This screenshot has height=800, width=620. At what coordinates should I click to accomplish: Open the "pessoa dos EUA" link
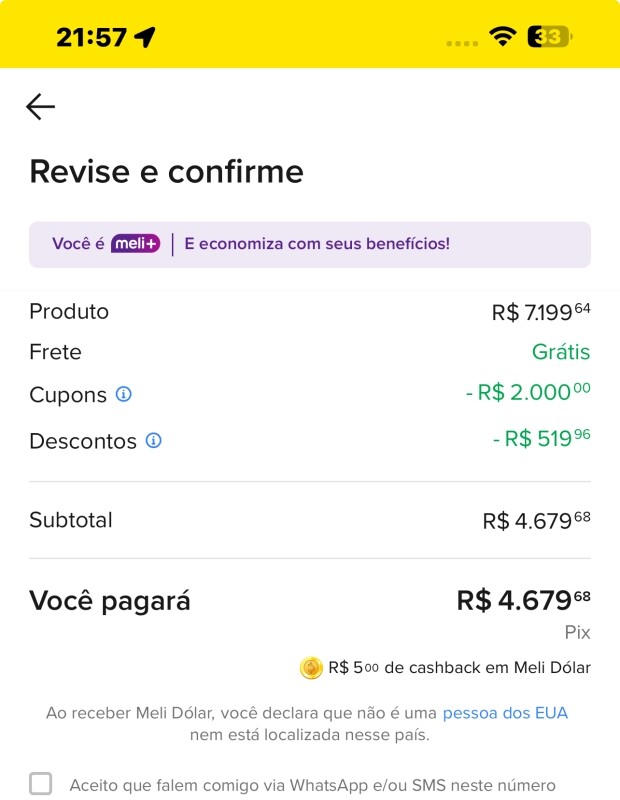point(505,713)
